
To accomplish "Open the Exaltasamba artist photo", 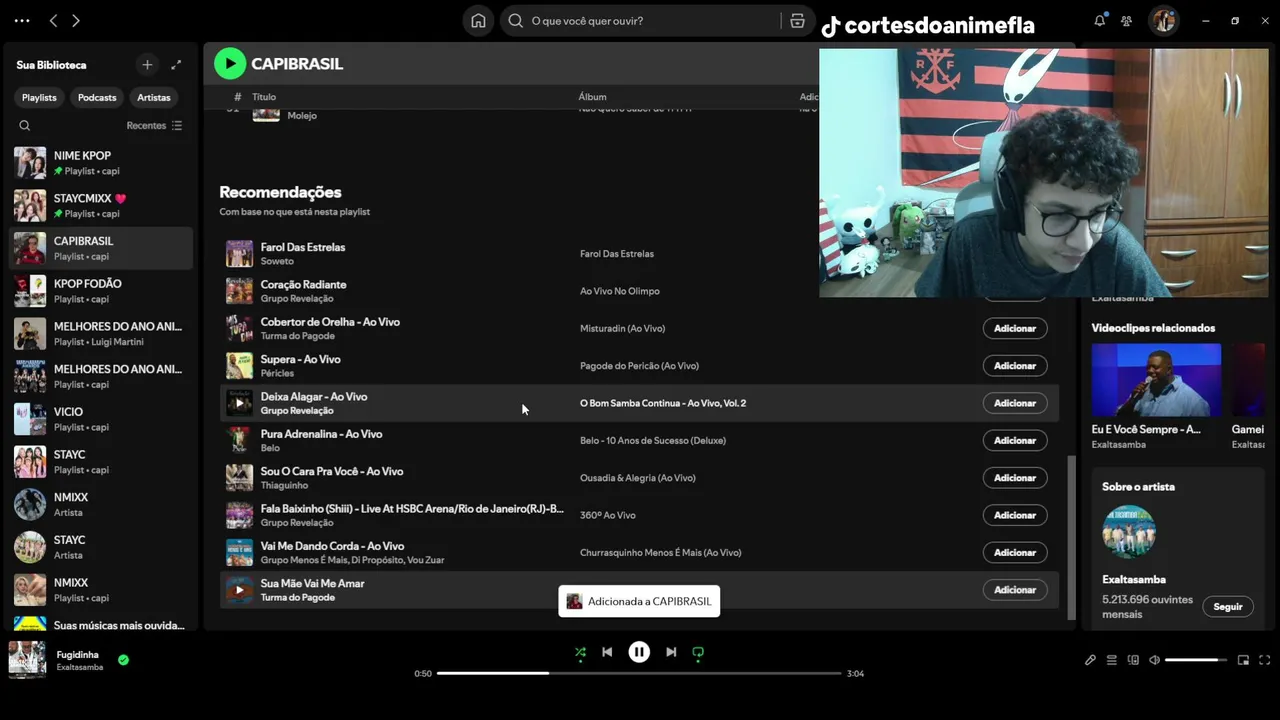I will pyautogui.click(x=1129, y=532).
